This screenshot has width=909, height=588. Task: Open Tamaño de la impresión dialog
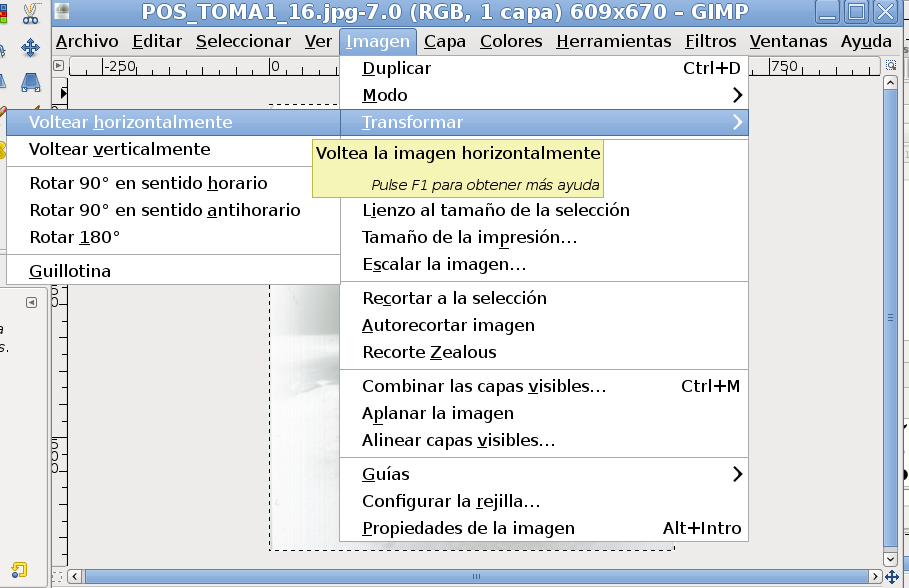click(x=544, y=237)
